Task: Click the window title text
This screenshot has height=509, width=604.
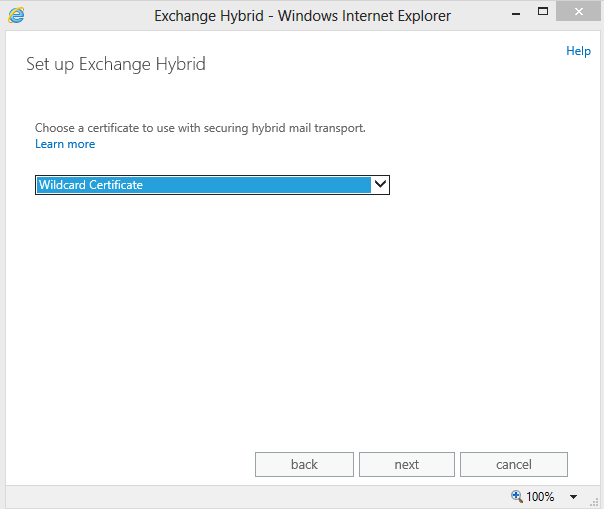Action: 302,16
